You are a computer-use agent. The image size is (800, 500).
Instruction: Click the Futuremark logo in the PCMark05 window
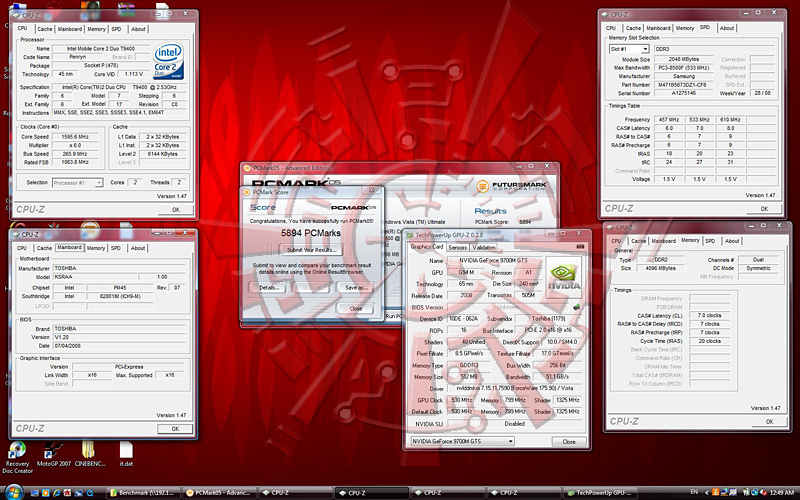(511, 186)
